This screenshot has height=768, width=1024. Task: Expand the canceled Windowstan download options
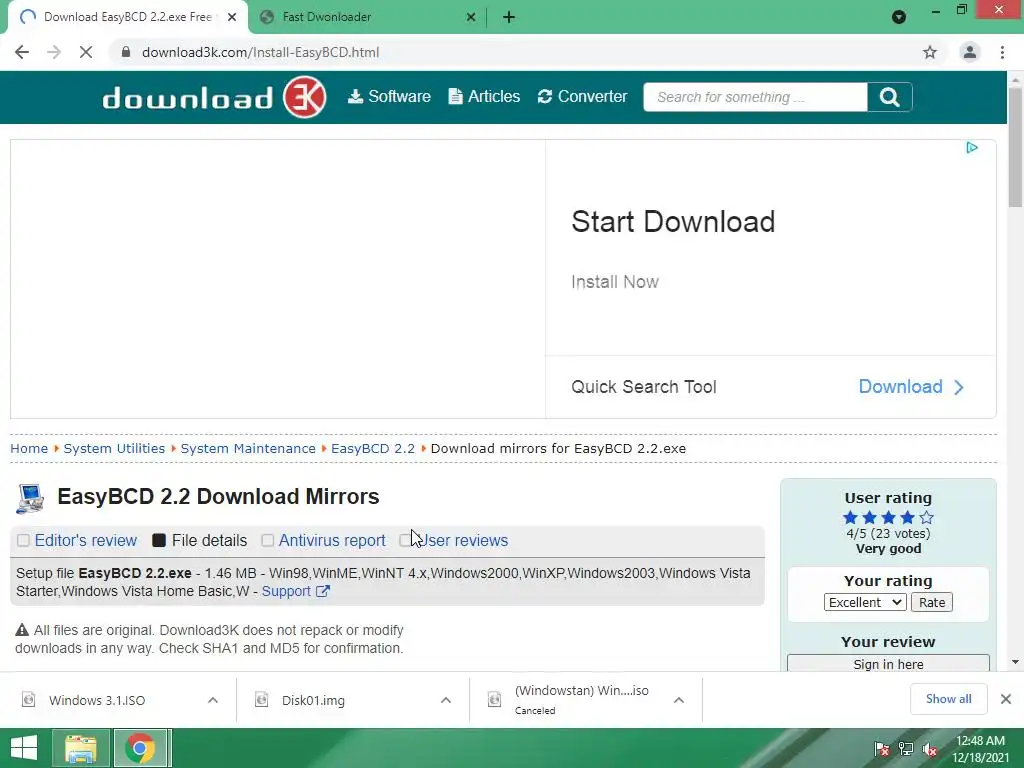tap(679, 700)
